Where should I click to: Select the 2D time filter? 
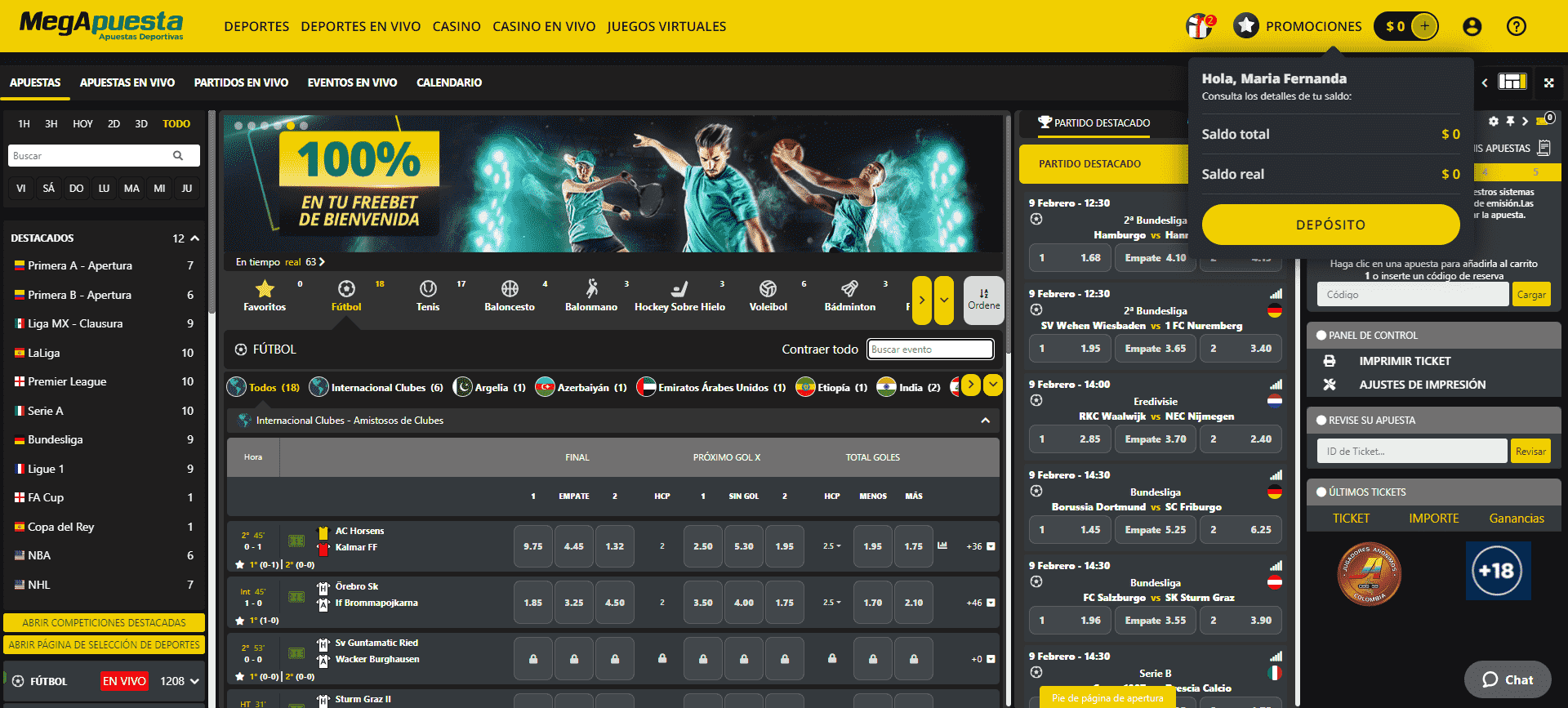click(114, 124)
